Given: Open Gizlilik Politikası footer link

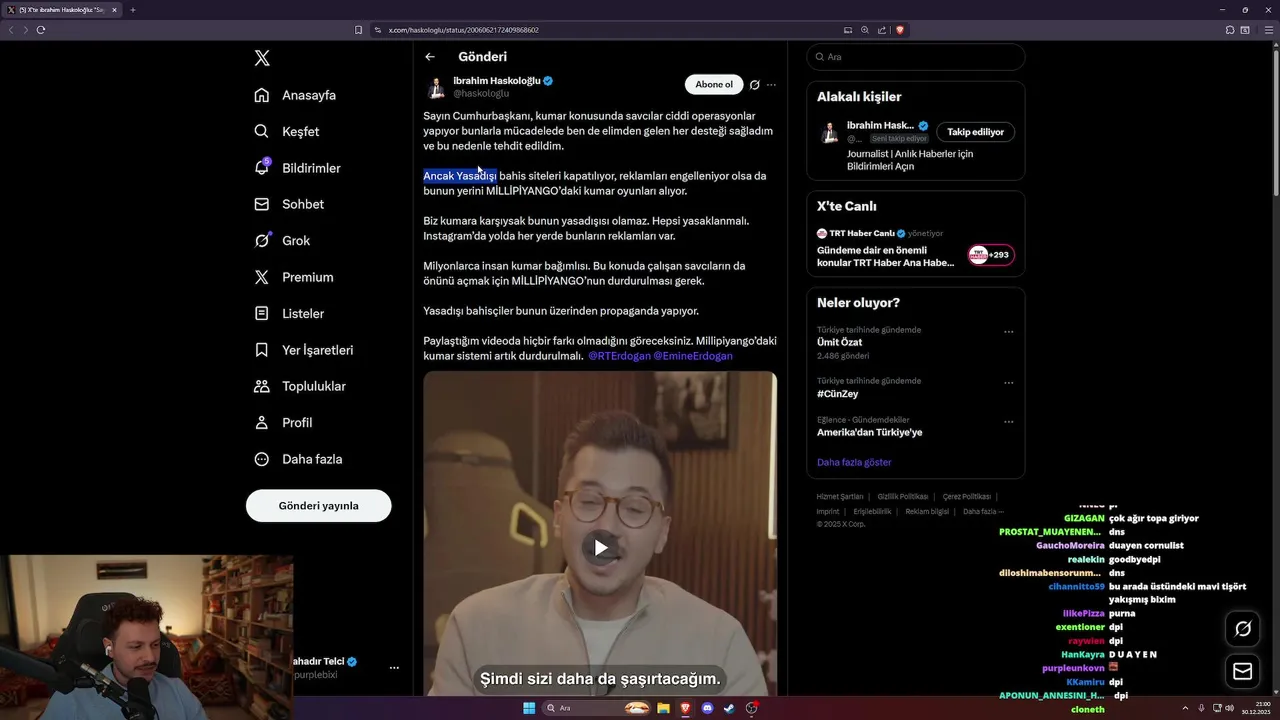Looking at the screenshot, I should coord(903,497).
